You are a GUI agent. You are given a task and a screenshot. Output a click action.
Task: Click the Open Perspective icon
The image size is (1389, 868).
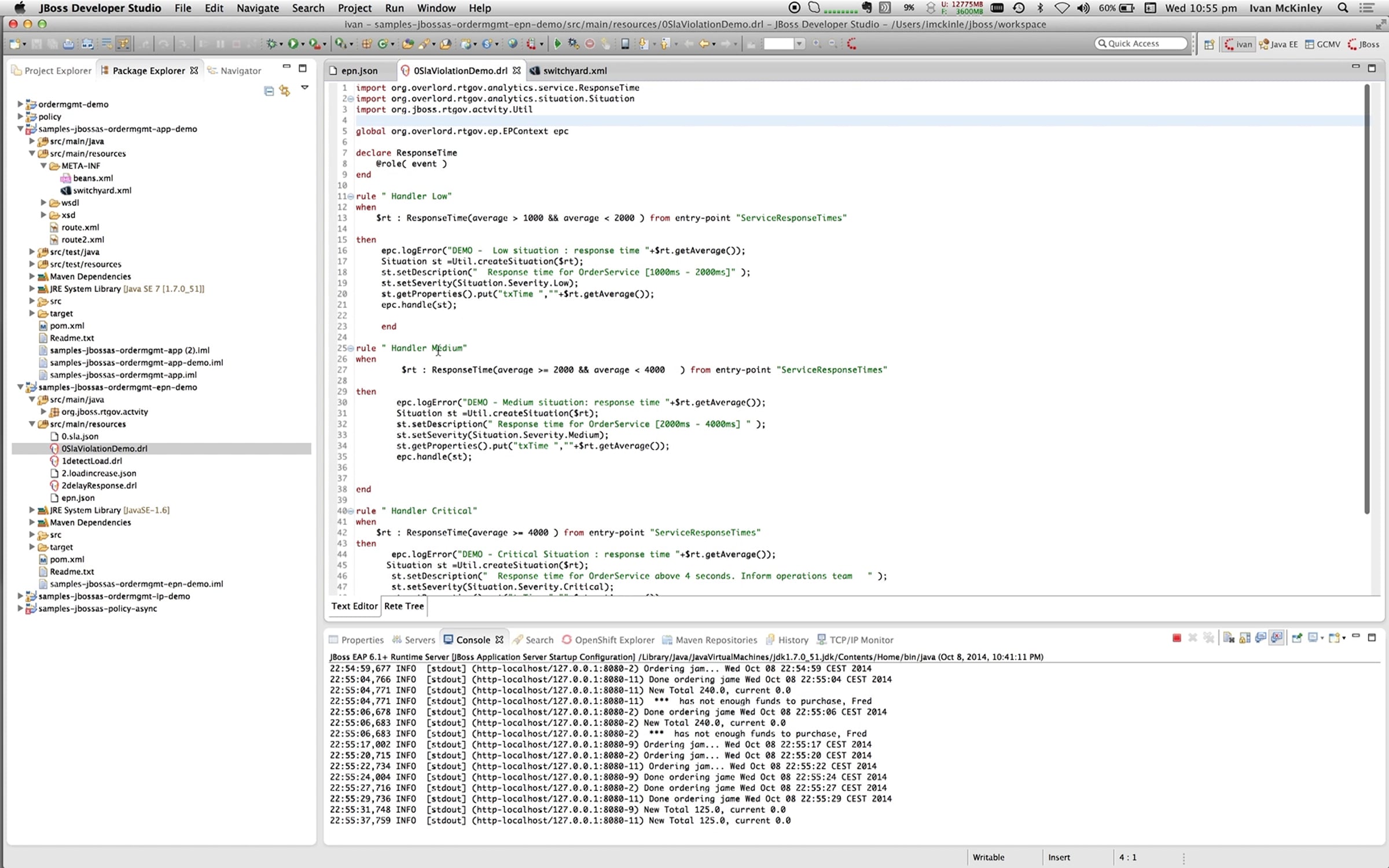pos(1209,45)
